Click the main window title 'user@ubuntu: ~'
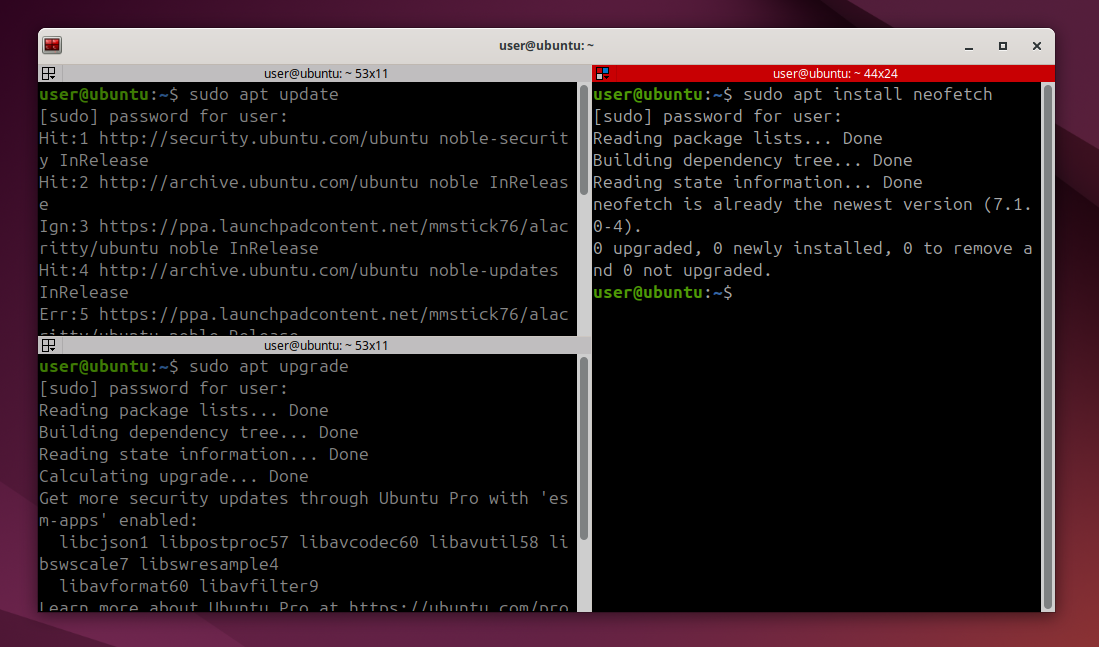 click(x=546, y=46)
